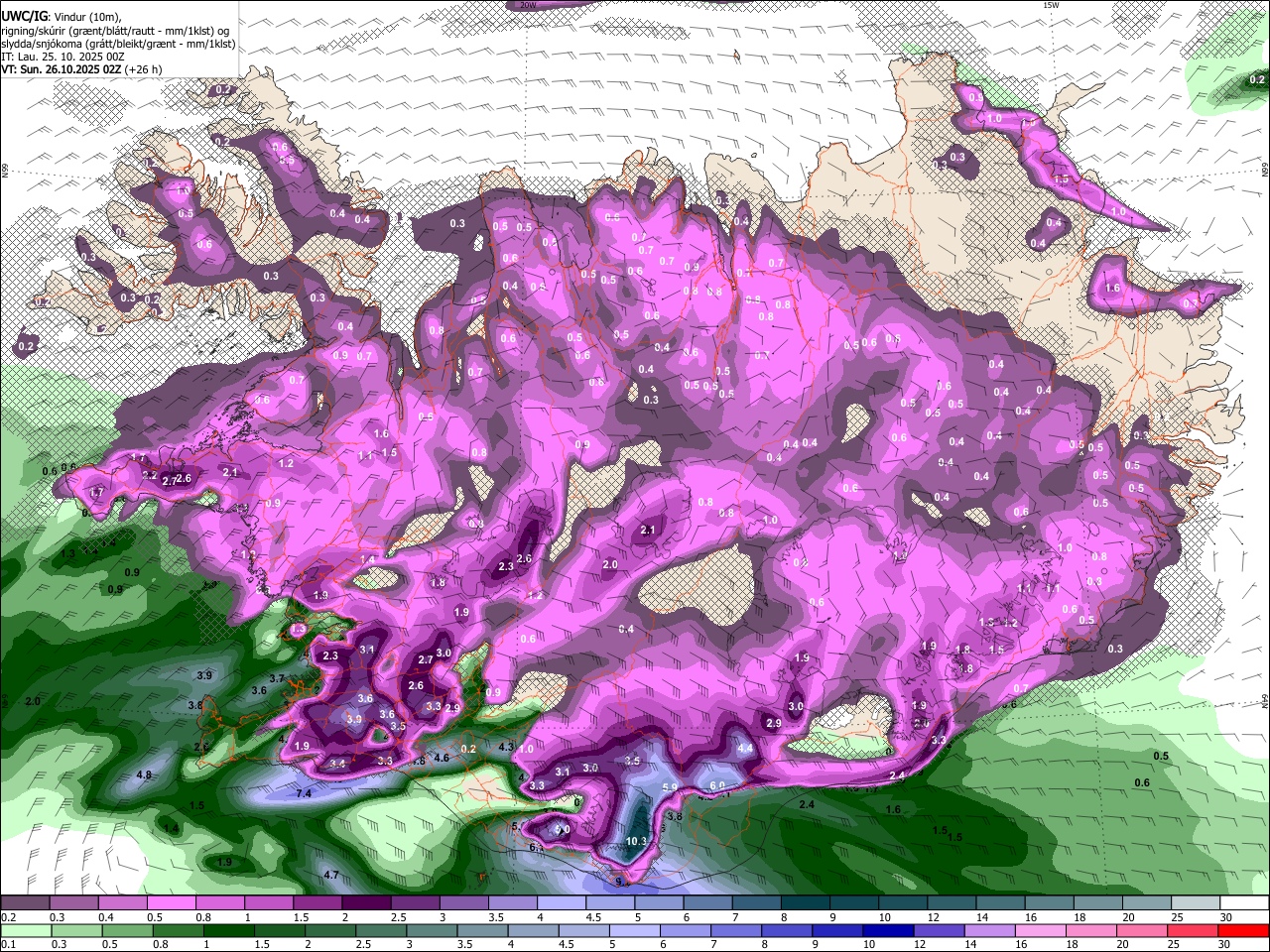Click the 'VT: Sun. 26.10.2025 02Z' valid time
Screen dimensions: 1270x952
pos(61,69)
